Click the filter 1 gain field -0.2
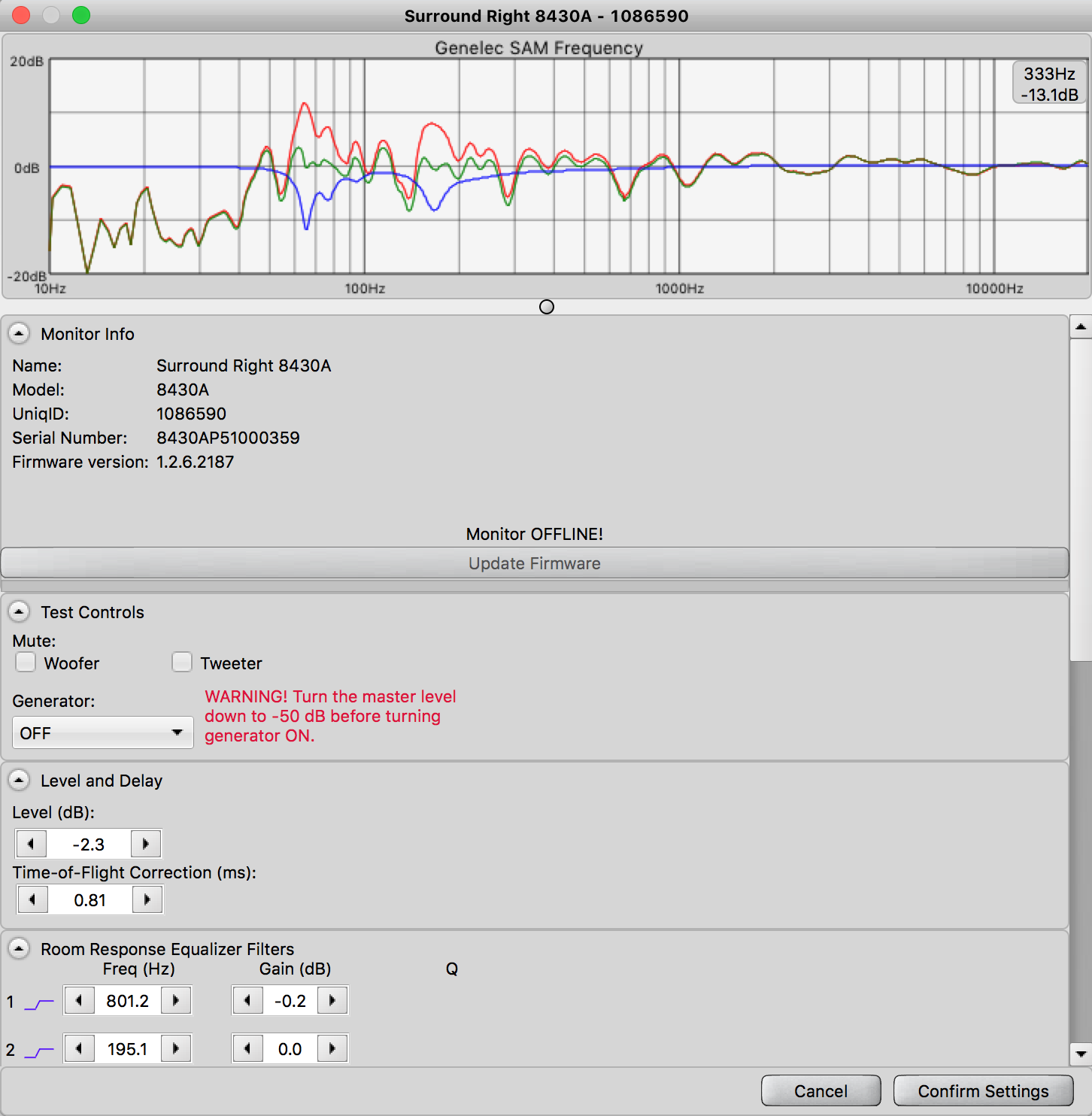 290,1000
